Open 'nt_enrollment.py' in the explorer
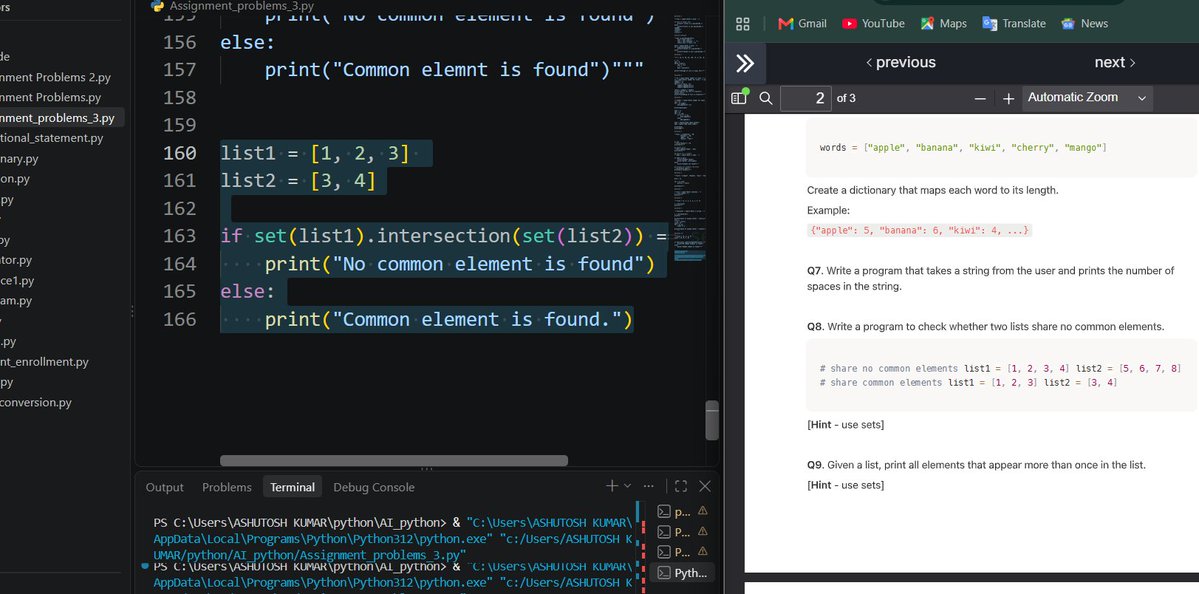1199x594 pixels. tap(45, 362)
